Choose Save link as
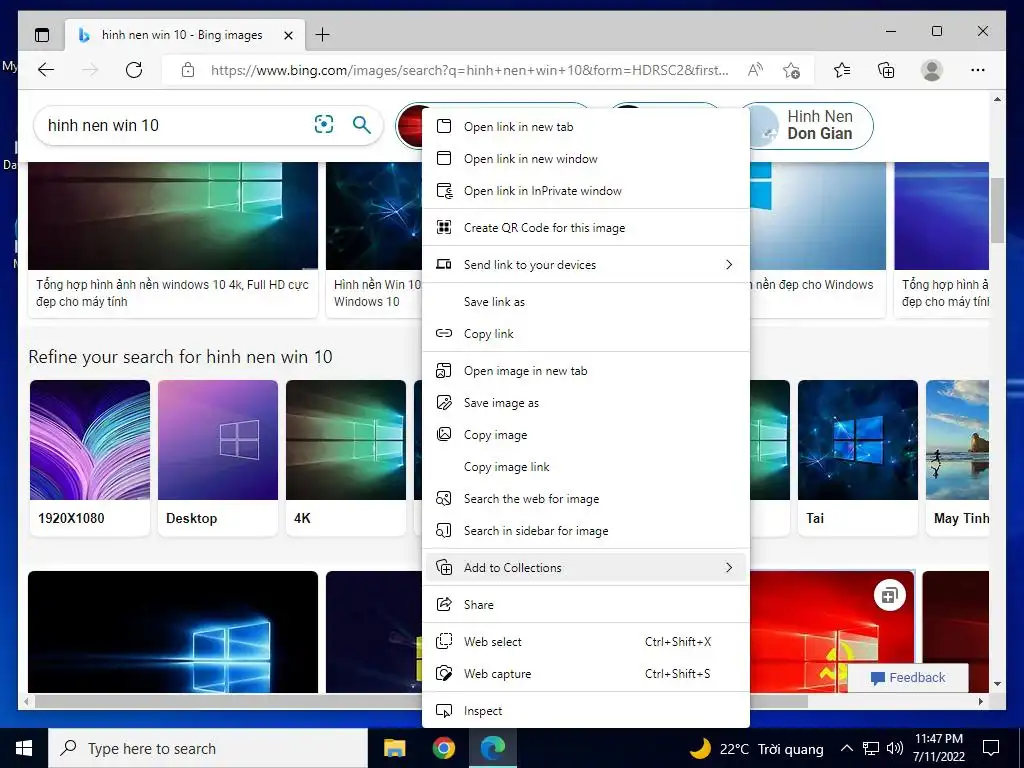The width and height of the screenshot is (1024, 768). pos(586,302)
